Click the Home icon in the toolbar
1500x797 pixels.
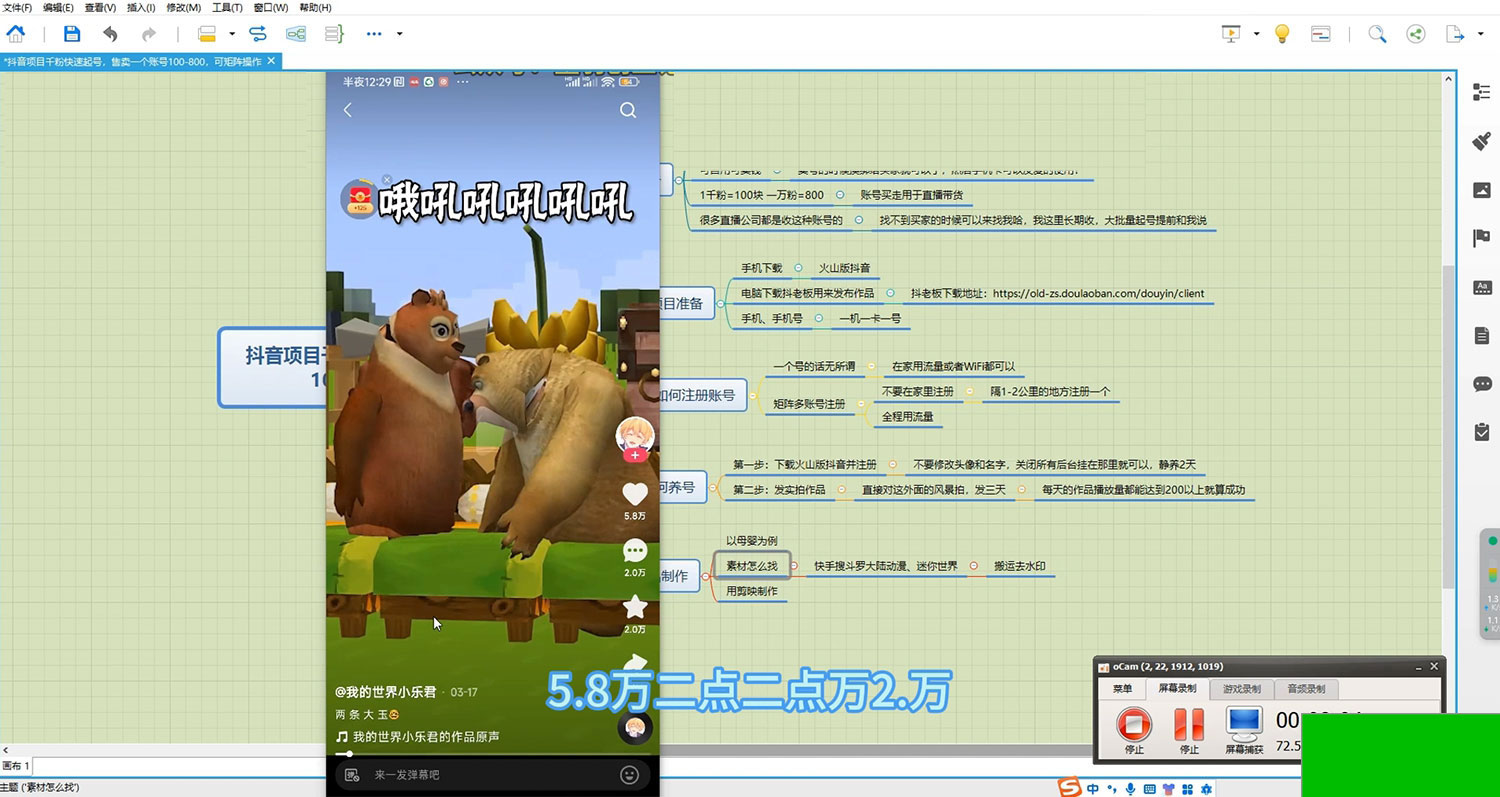pyautogui.click(x=16, y=34)
